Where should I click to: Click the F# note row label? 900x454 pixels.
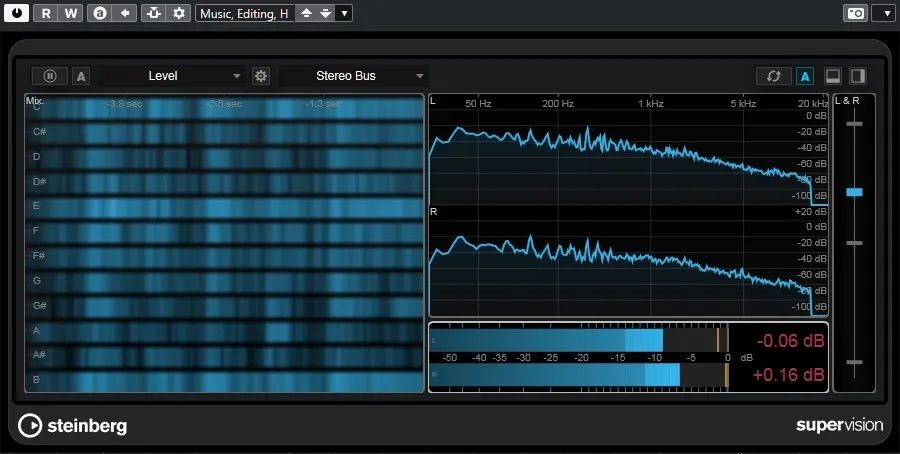pyautogui.click(x=39, y=255)
